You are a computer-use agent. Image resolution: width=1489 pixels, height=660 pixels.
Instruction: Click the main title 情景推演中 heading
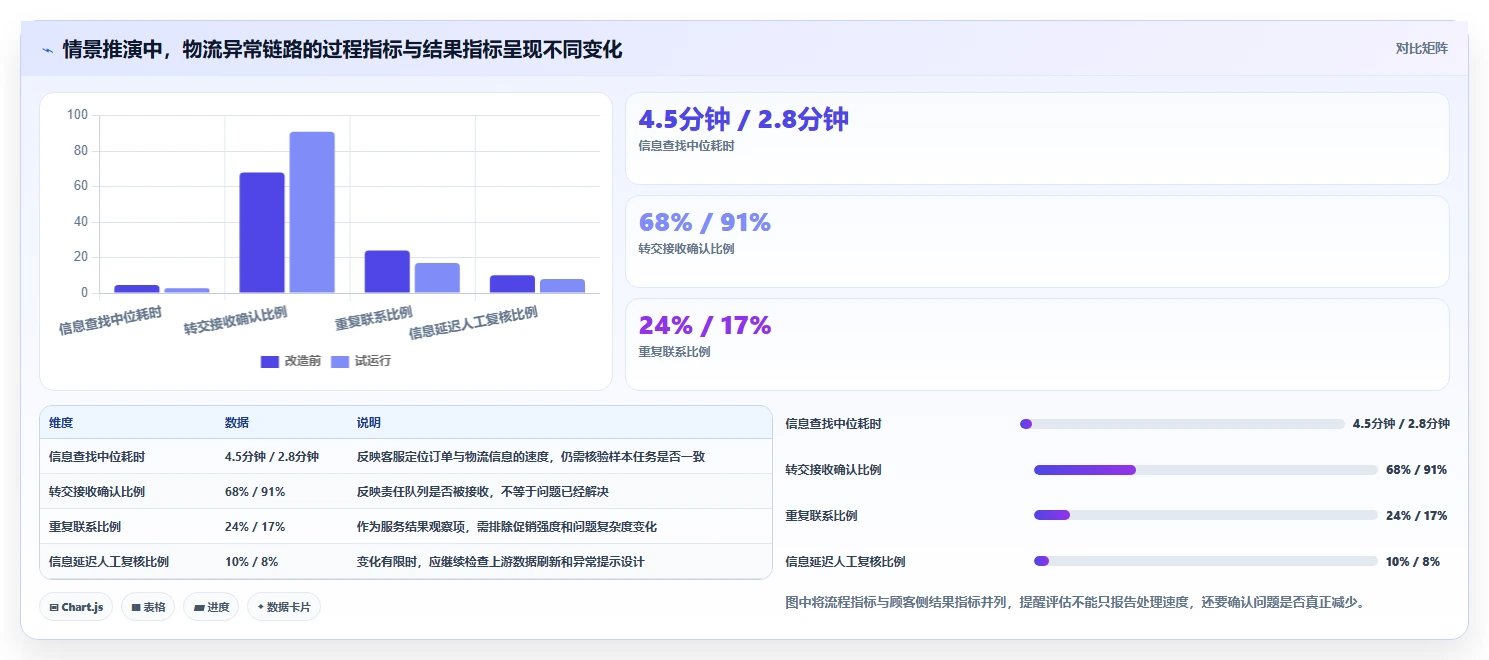click(x=342, y=49)
